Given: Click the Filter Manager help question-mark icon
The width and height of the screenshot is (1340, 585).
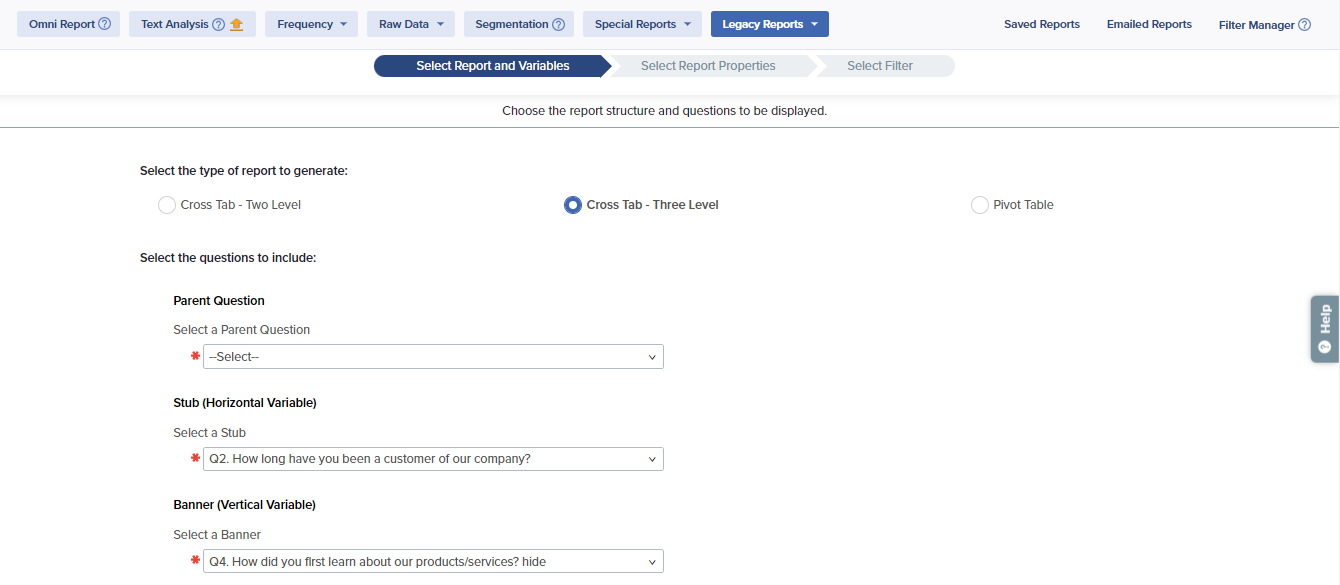Looking at the screenshot, I should pos(1304,25).
